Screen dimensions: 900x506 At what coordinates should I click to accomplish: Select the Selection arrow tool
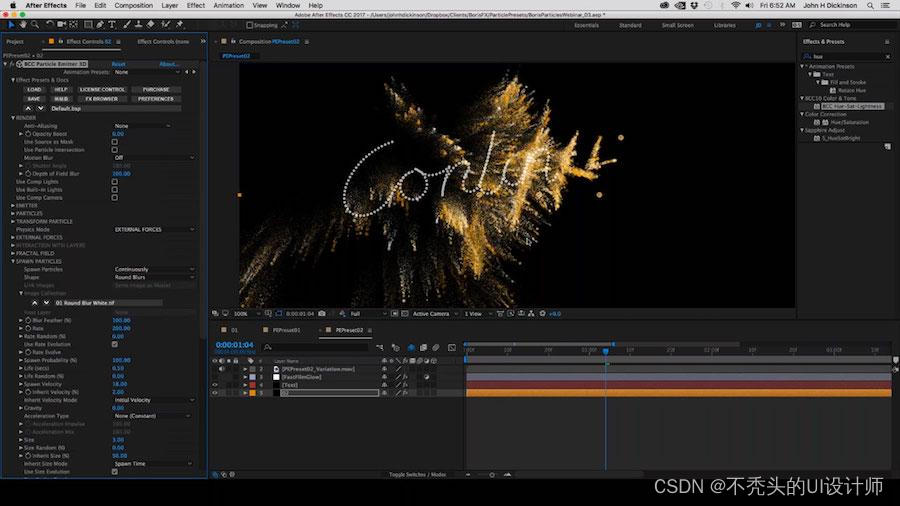pyautogui.click(x=11, y=25)
